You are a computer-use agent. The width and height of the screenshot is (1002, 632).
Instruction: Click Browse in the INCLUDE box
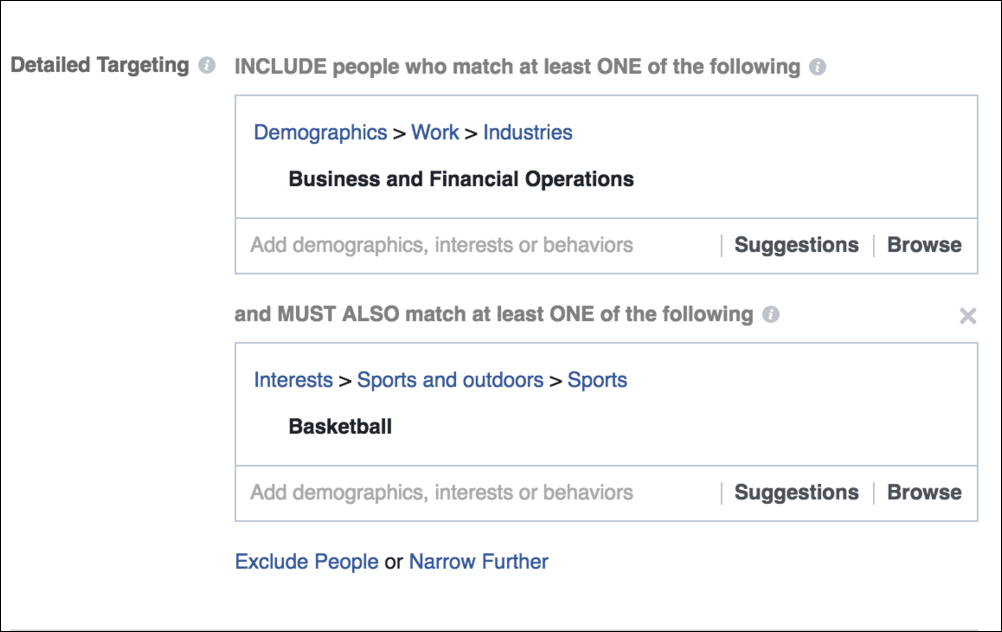click(x=924, y=245)
